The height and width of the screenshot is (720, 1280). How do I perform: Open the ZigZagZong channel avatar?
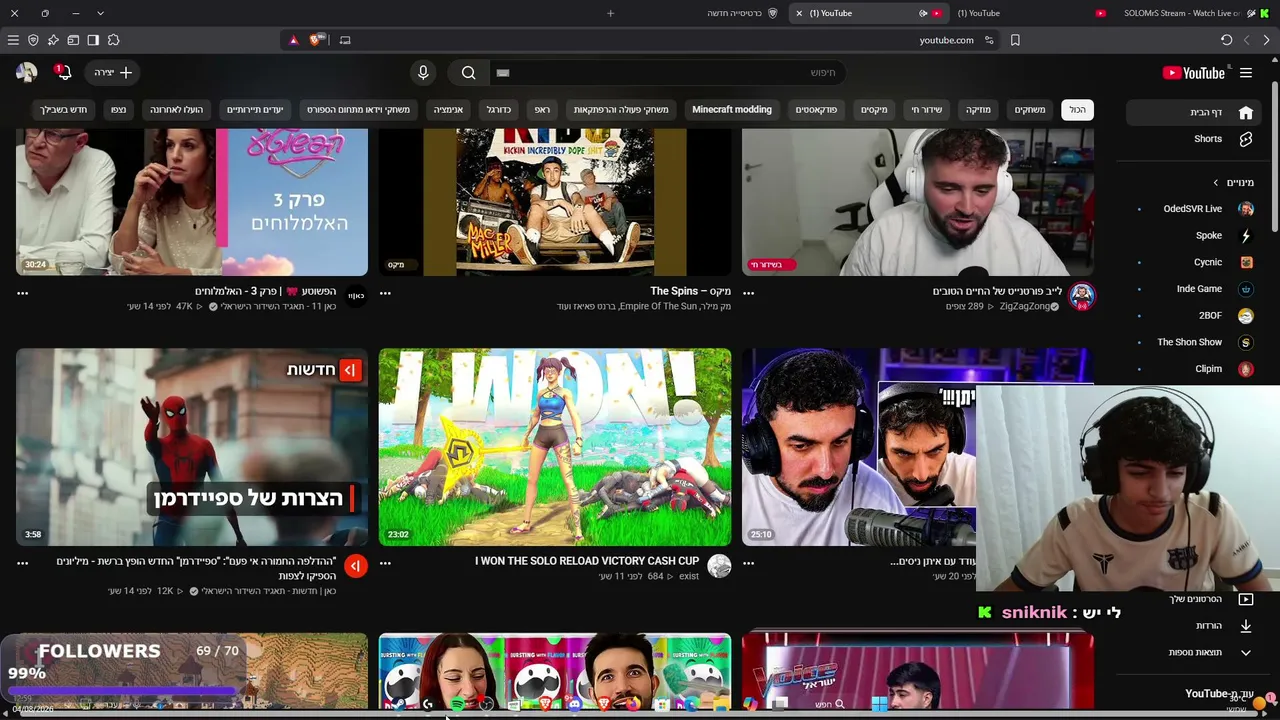1081,295
